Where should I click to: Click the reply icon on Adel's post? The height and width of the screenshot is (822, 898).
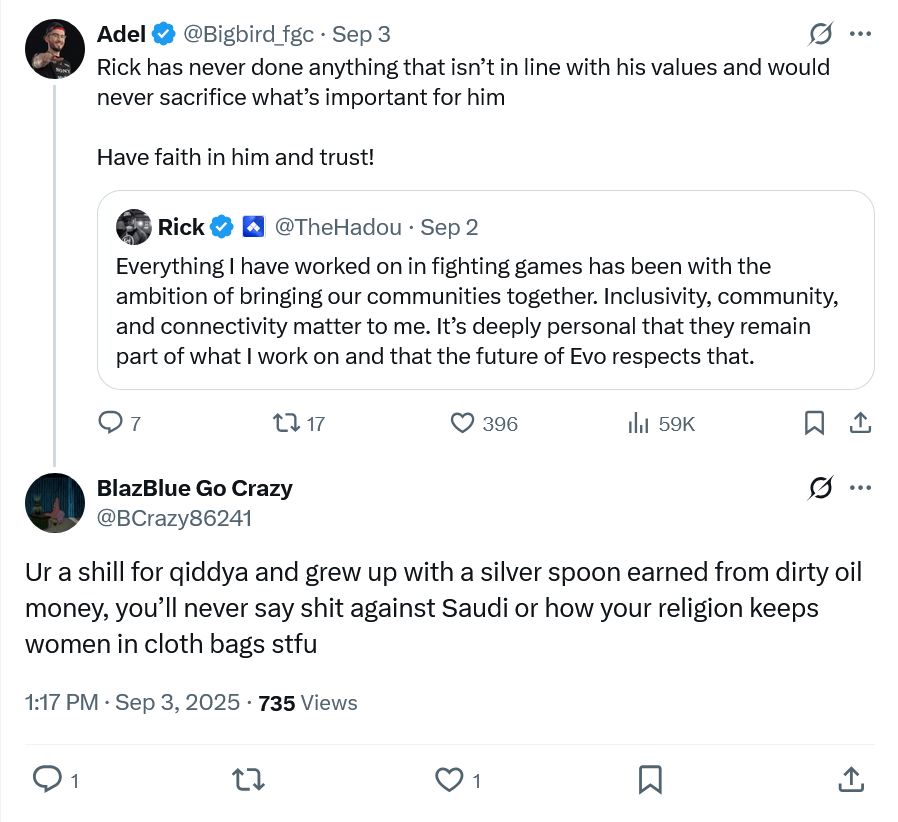point(110,423)
